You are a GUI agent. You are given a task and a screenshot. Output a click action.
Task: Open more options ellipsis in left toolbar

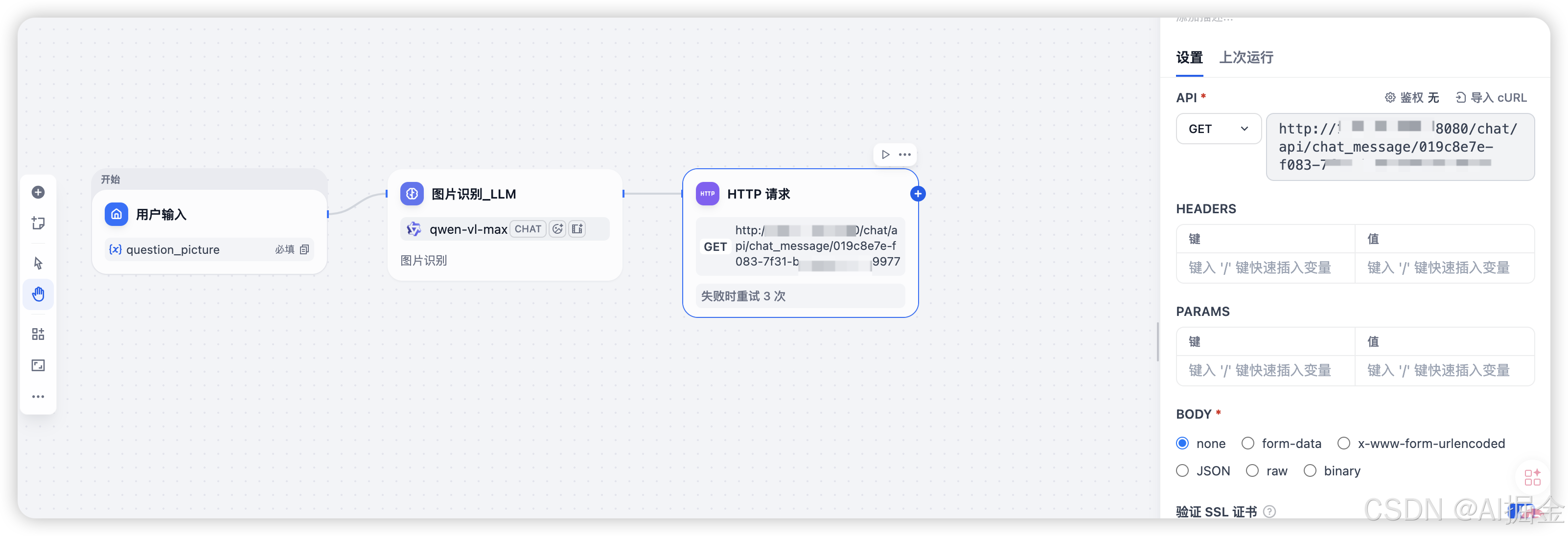[x=38, y=397]
